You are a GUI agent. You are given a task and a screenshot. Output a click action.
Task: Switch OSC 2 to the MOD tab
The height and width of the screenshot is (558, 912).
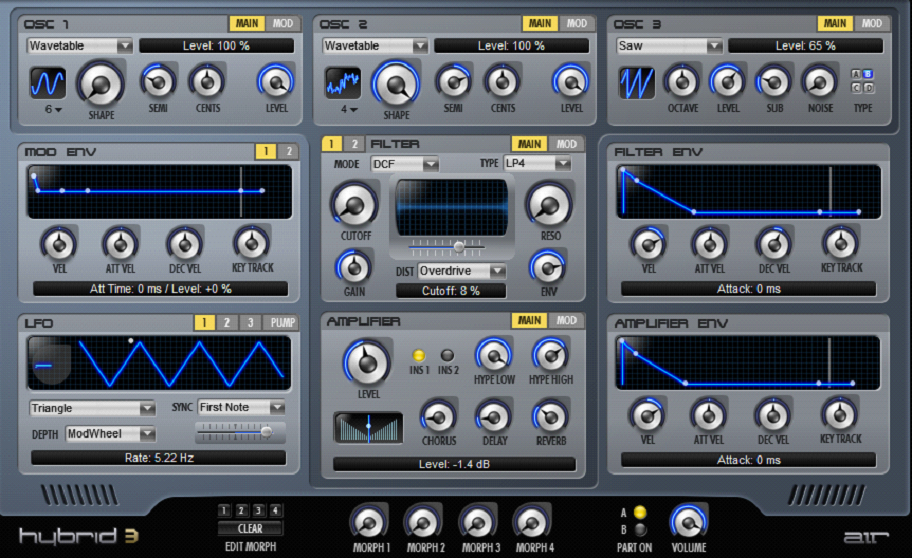tap(577, 23)
